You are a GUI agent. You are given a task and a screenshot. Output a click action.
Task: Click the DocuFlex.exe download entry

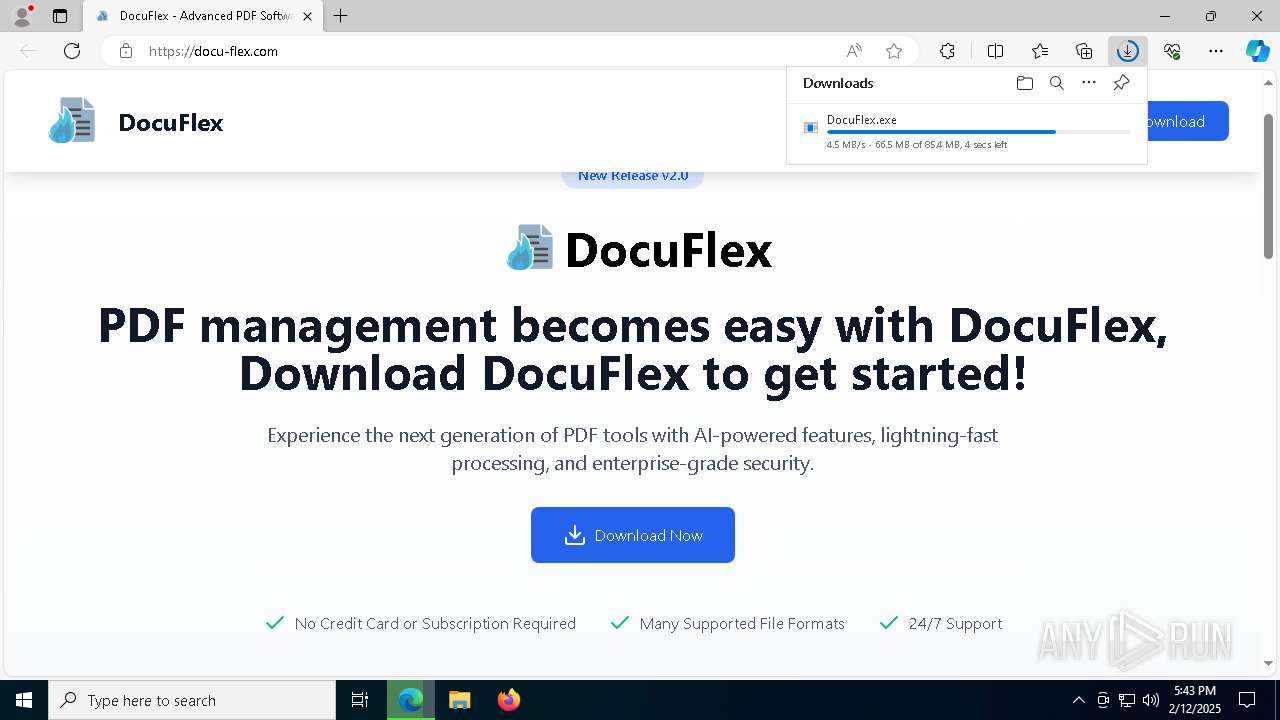tap(967, 132)
